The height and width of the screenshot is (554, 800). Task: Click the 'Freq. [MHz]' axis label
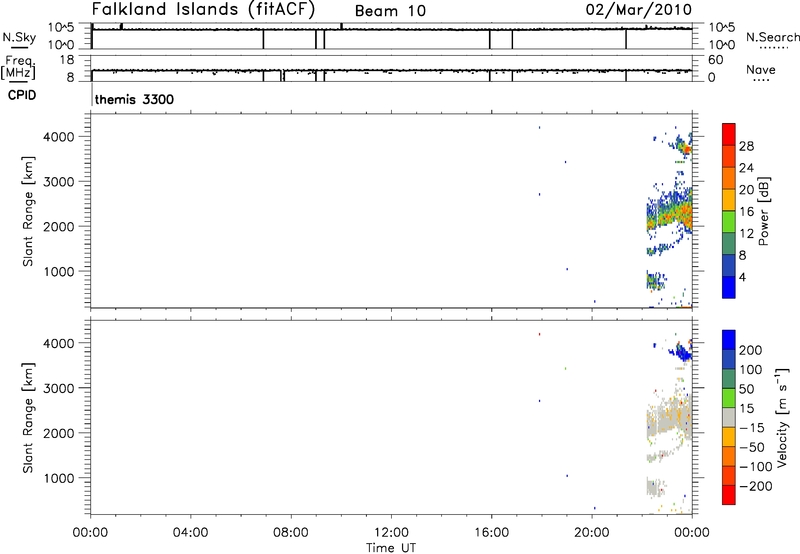point(19,67)
